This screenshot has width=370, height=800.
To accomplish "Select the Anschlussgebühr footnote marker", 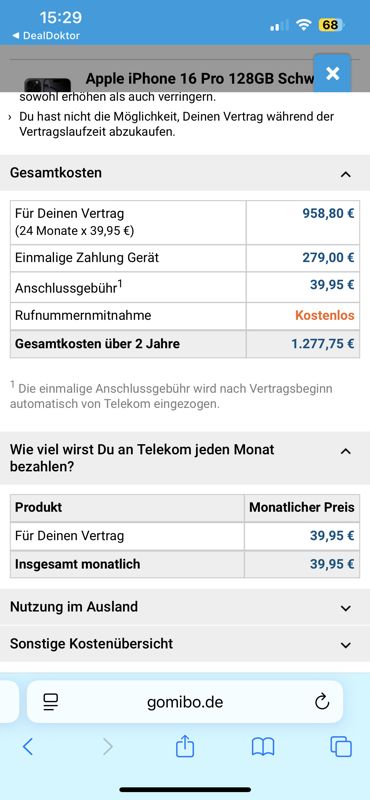I will 119,283.
